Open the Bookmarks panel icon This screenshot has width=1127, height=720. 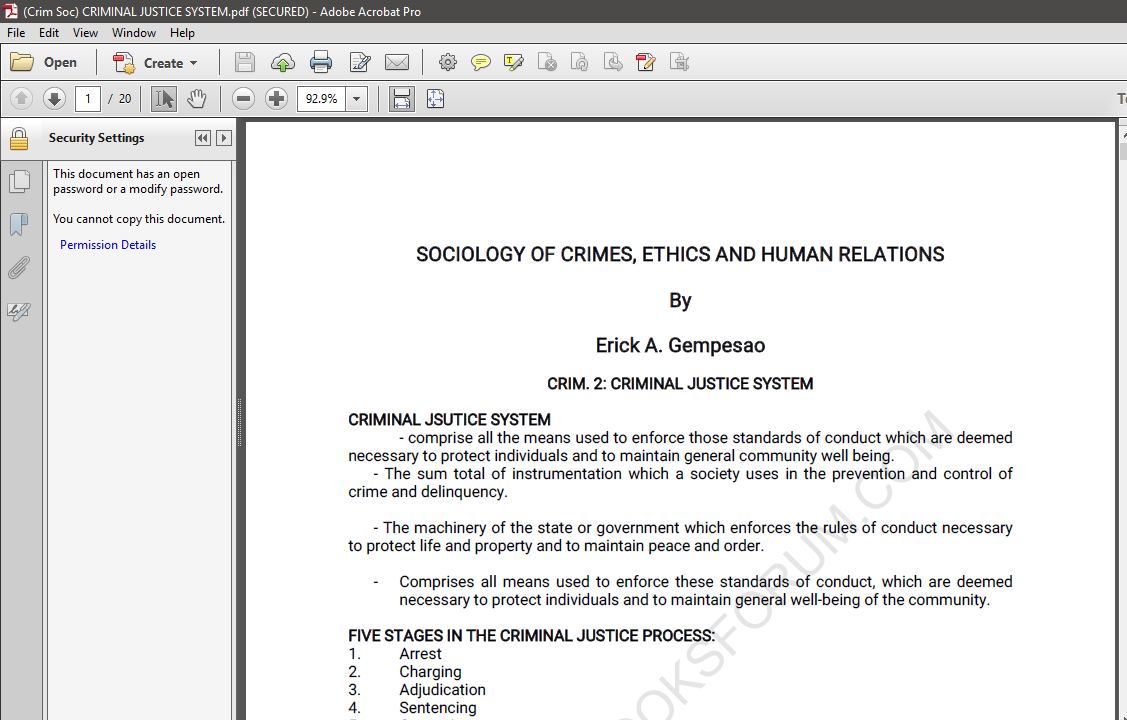(19, 224)
